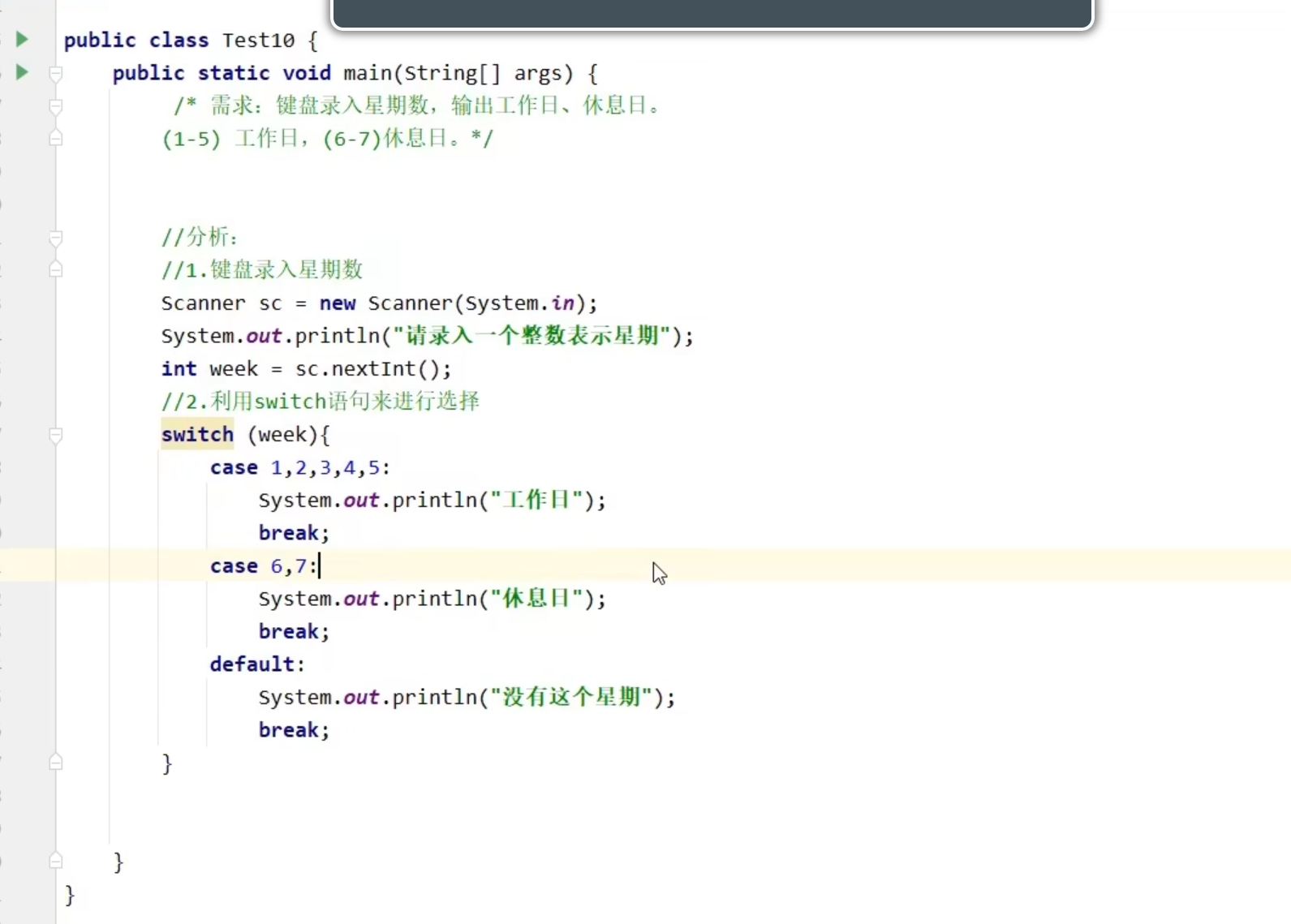
Task: Collapse the block comment starting with 需求
Action: tap(56, 106)
